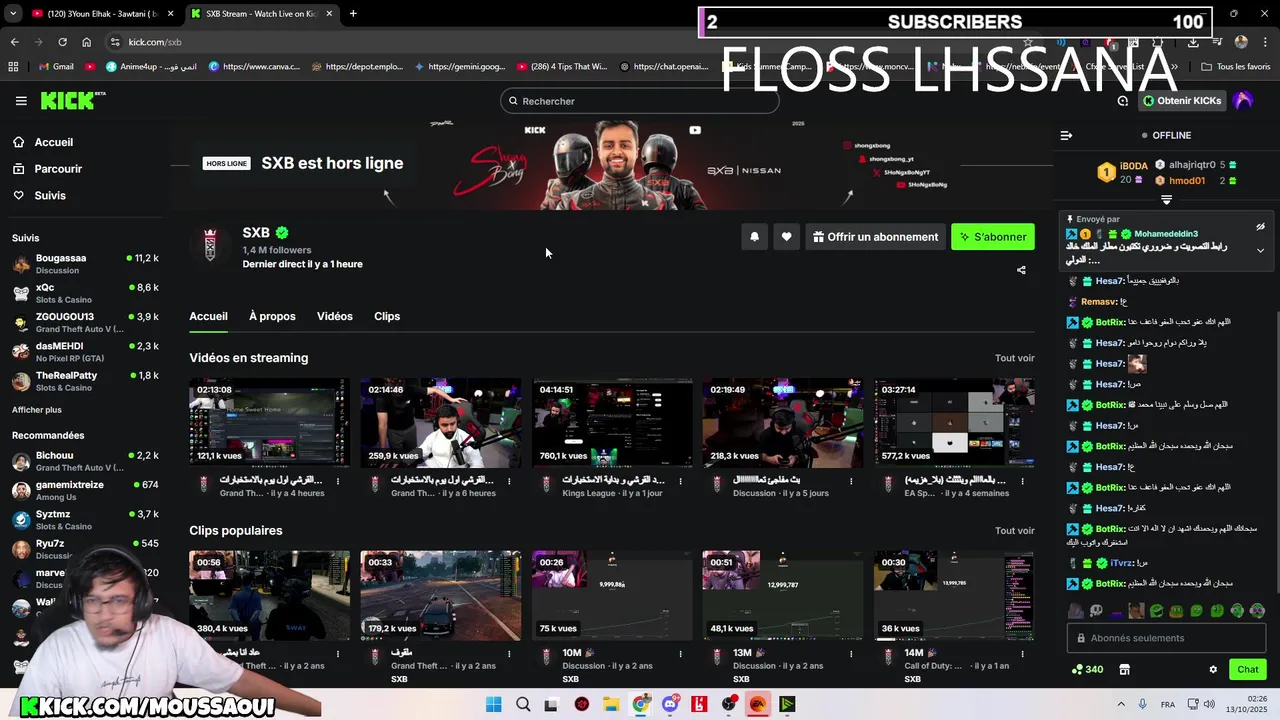Hide the pinned message with the eye-slash icon

click(1260, 227)
